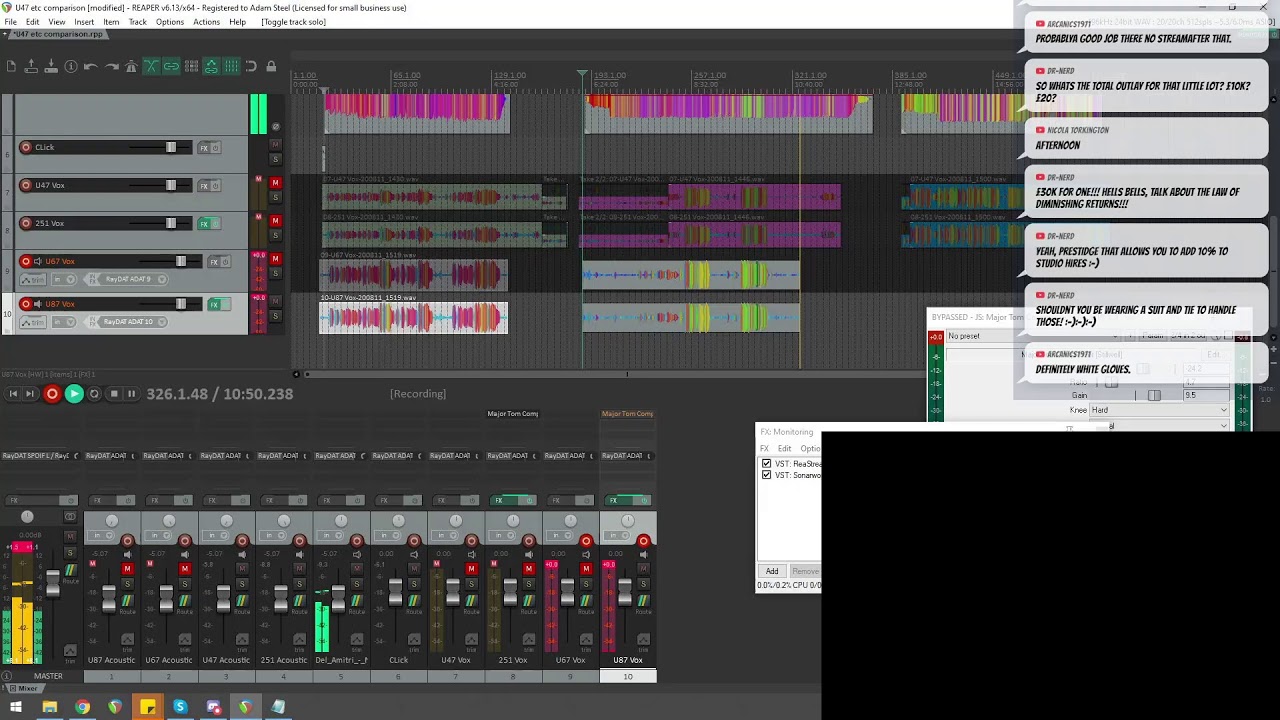
Task: Click the Save Project toolbar icon
Action: click(x=51, y=67)
